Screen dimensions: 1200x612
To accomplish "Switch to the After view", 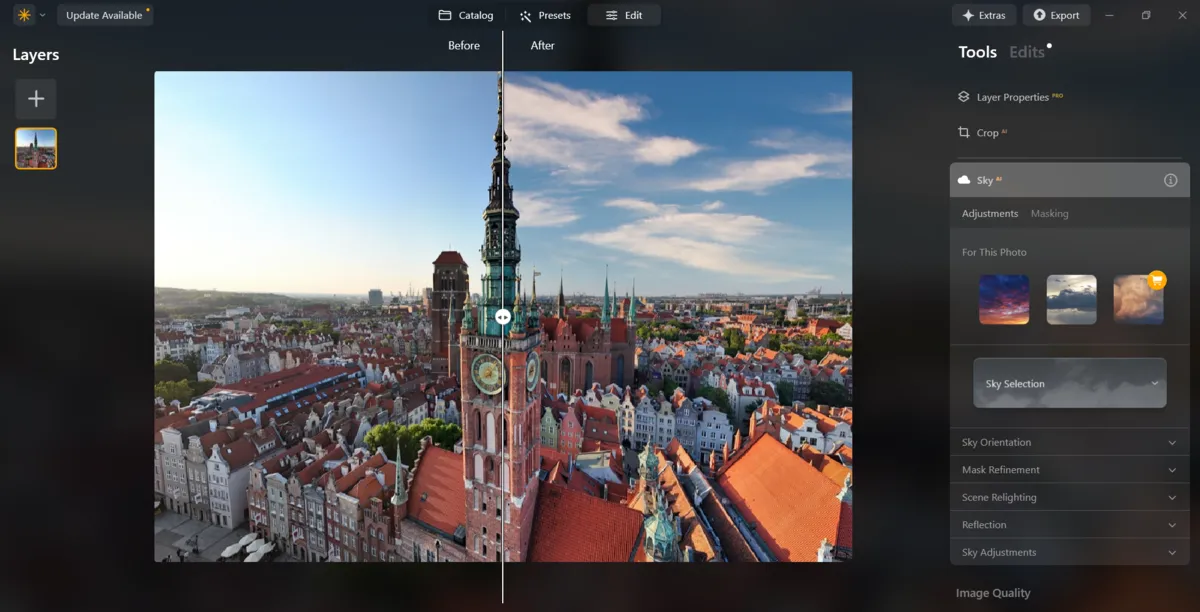I will pyautogui.click(x=541, y=45).
